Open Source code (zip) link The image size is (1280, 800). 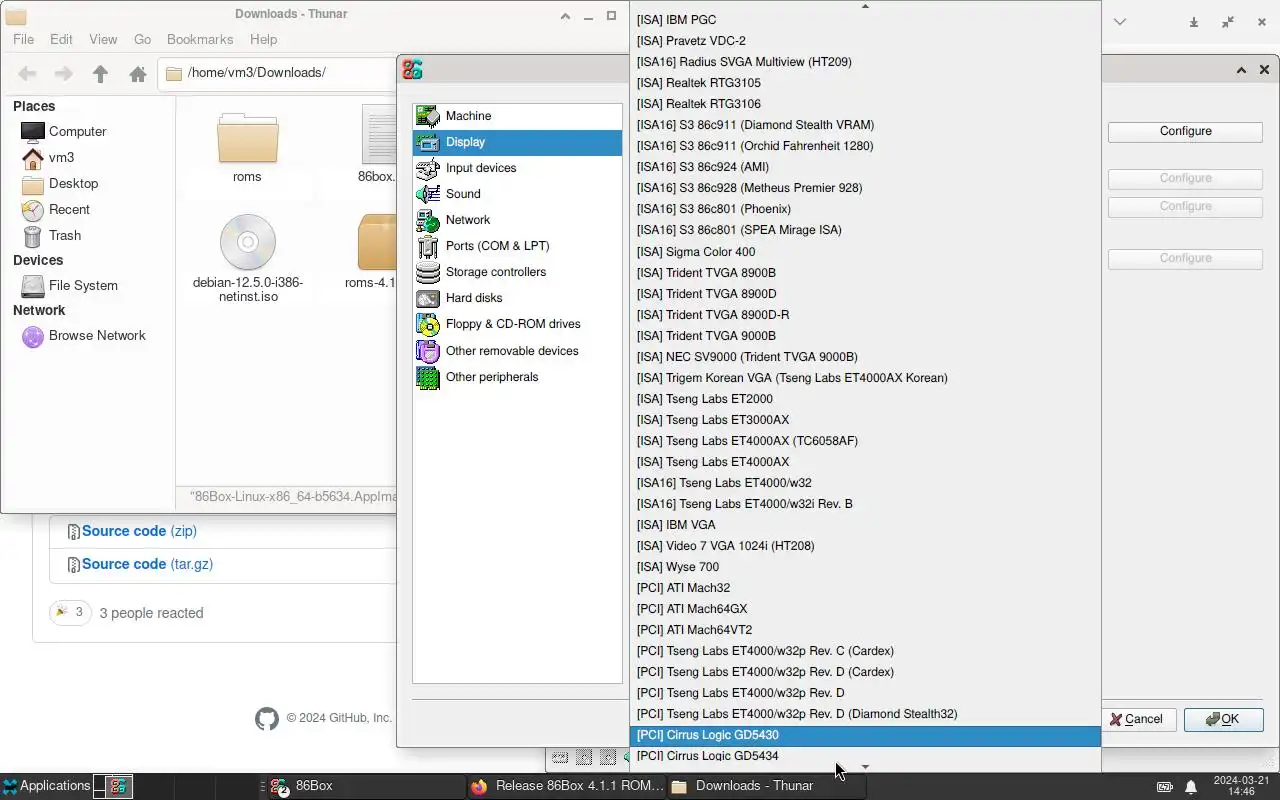coord(139,531)
